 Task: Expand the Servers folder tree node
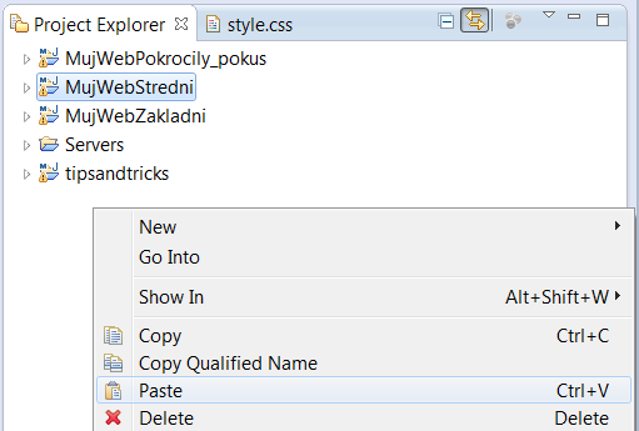27,146
